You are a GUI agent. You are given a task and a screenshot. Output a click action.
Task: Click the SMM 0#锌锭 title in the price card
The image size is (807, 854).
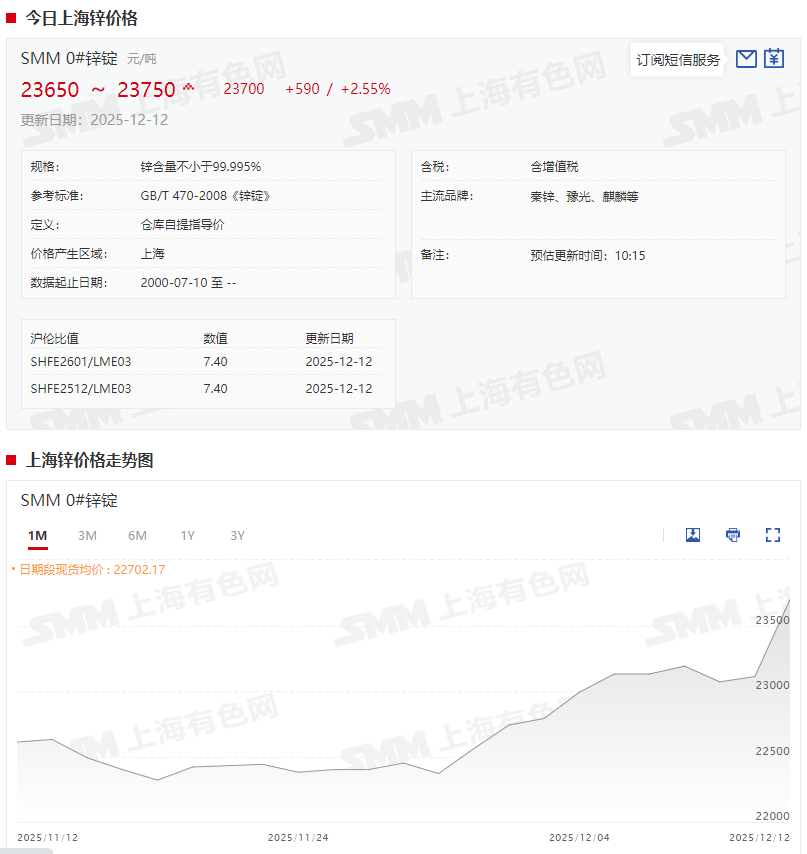tap(69, 58)
